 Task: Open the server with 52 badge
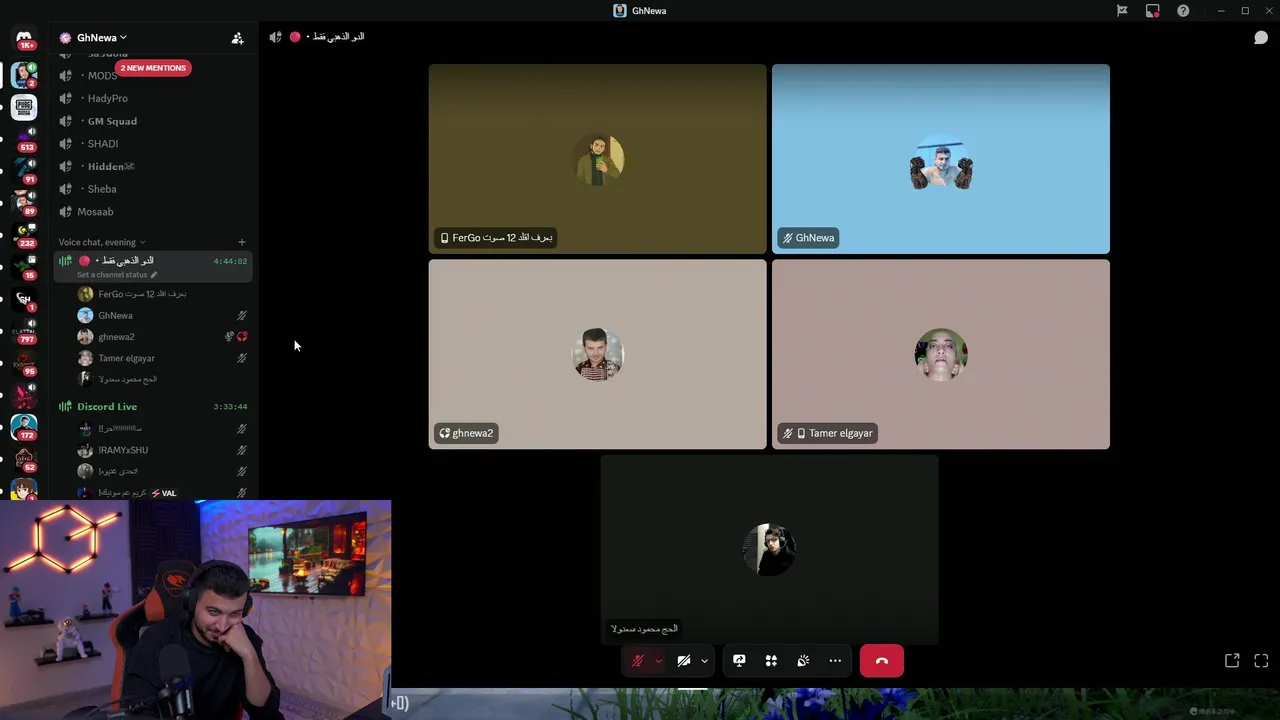click(24, 458)
